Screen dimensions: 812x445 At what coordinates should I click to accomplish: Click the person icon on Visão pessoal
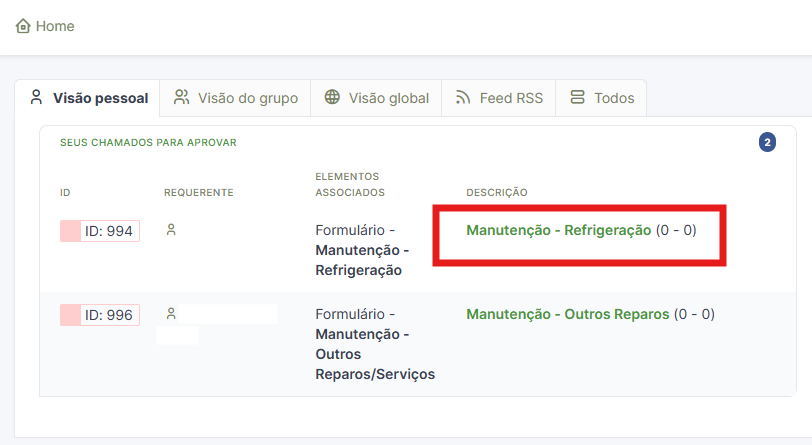point(36,97)
